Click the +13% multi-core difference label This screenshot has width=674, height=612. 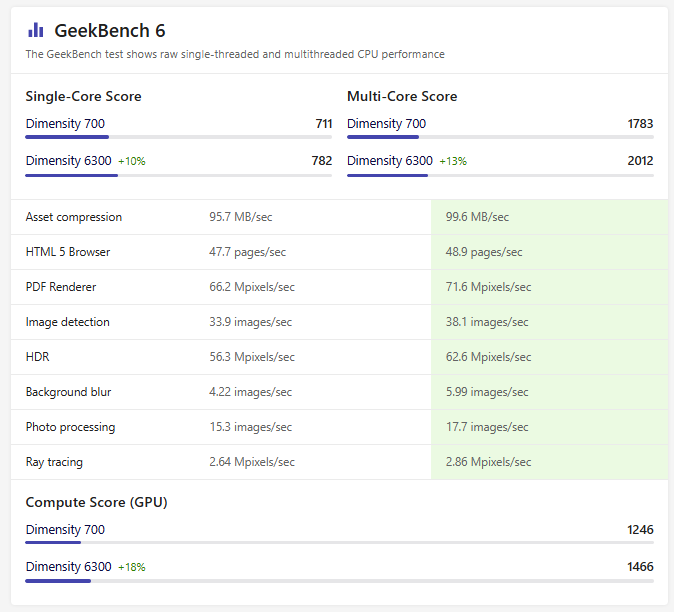point(453,162)
